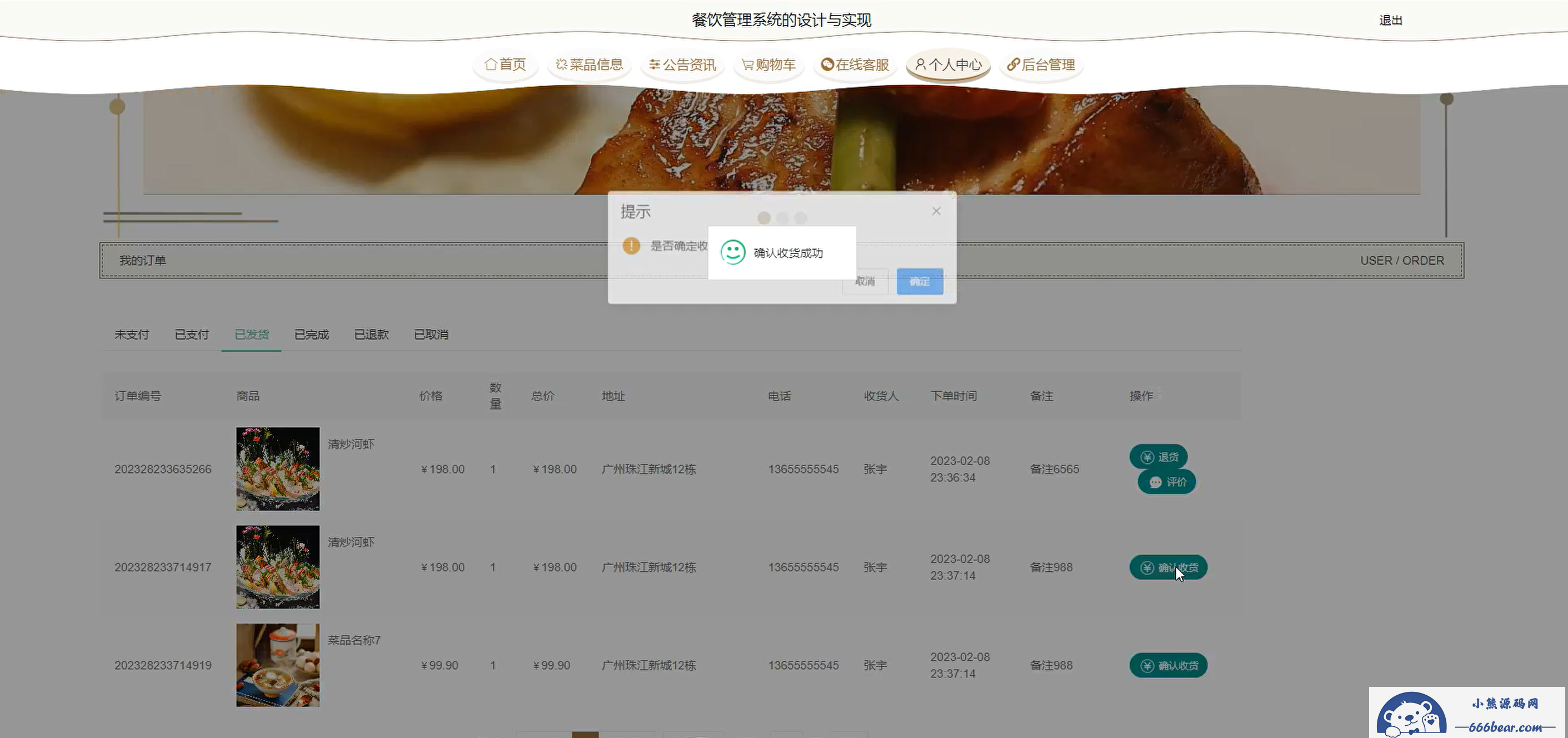Click the ￥99.90 total price cell
The height and width of the screenshot is (738, 1568).
click(x=552, y=665)
